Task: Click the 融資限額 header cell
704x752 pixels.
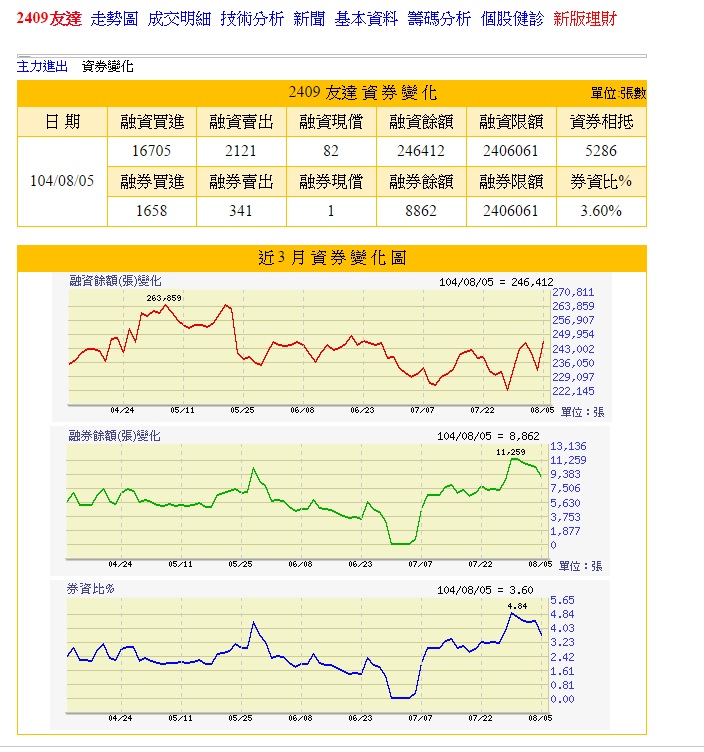Action: [x=511, y=122]
